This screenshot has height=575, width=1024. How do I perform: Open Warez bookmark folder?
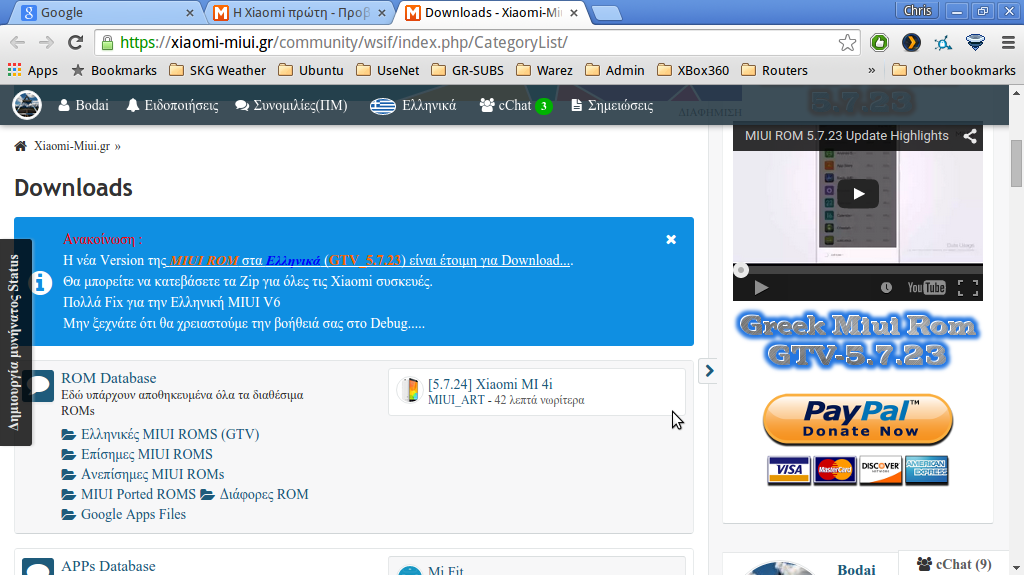544,70
